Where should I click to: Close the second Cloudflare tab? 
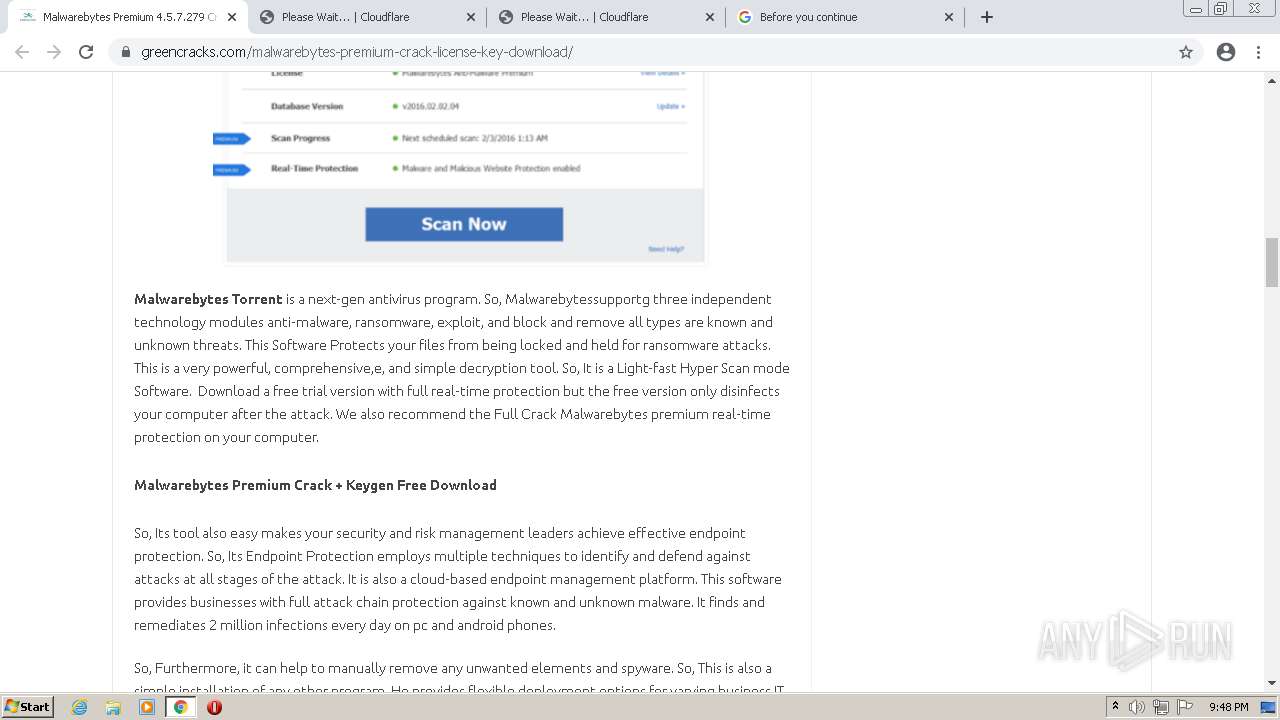point(710,17)
